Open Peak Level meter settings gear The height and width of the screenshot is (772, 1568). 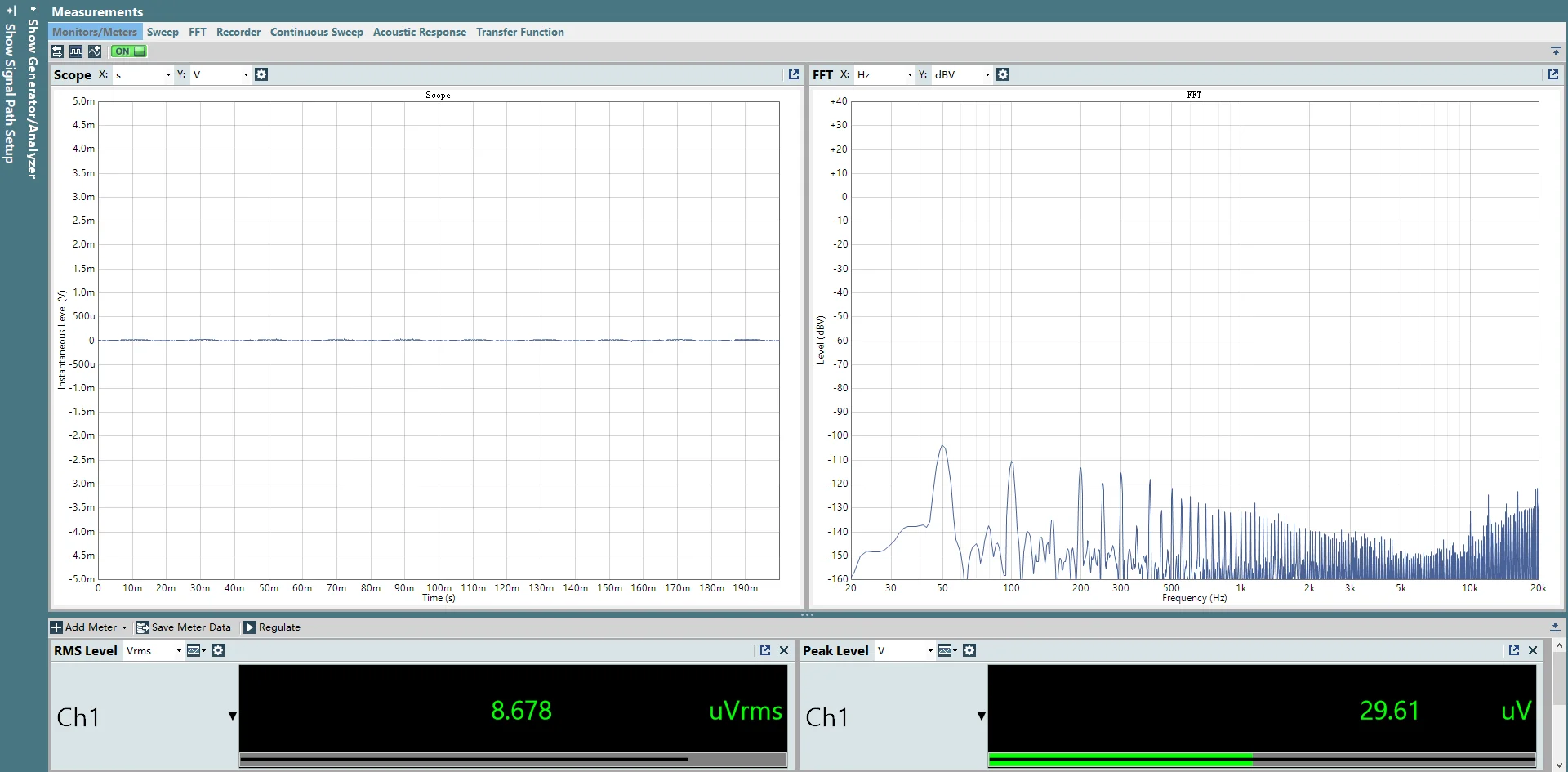pos(969,650)
